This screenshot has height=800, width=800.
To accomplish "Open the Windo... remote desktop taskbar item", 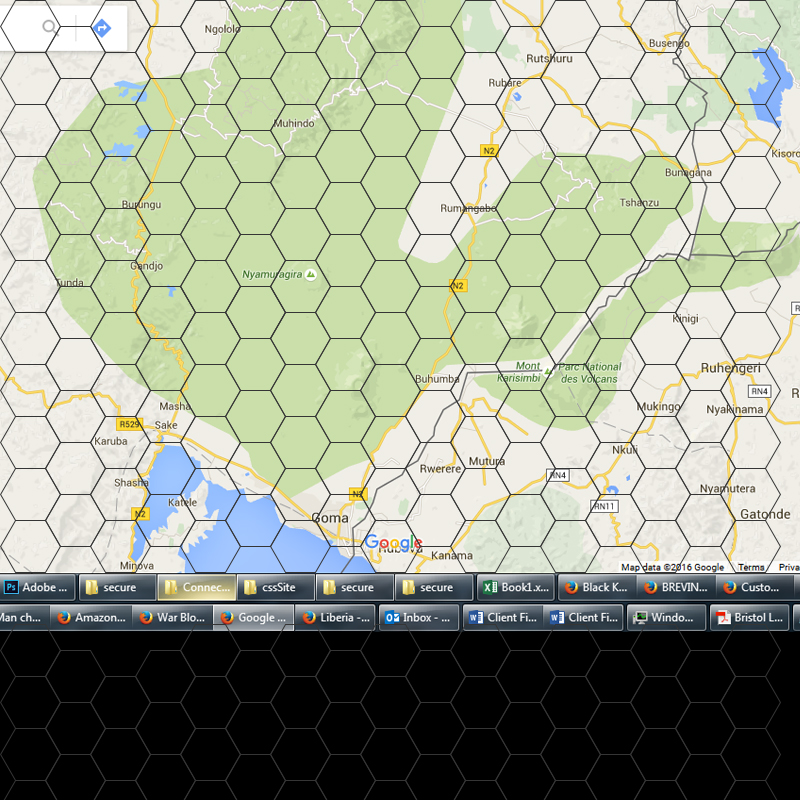I will pyautogui.click(x=666, y=617).
